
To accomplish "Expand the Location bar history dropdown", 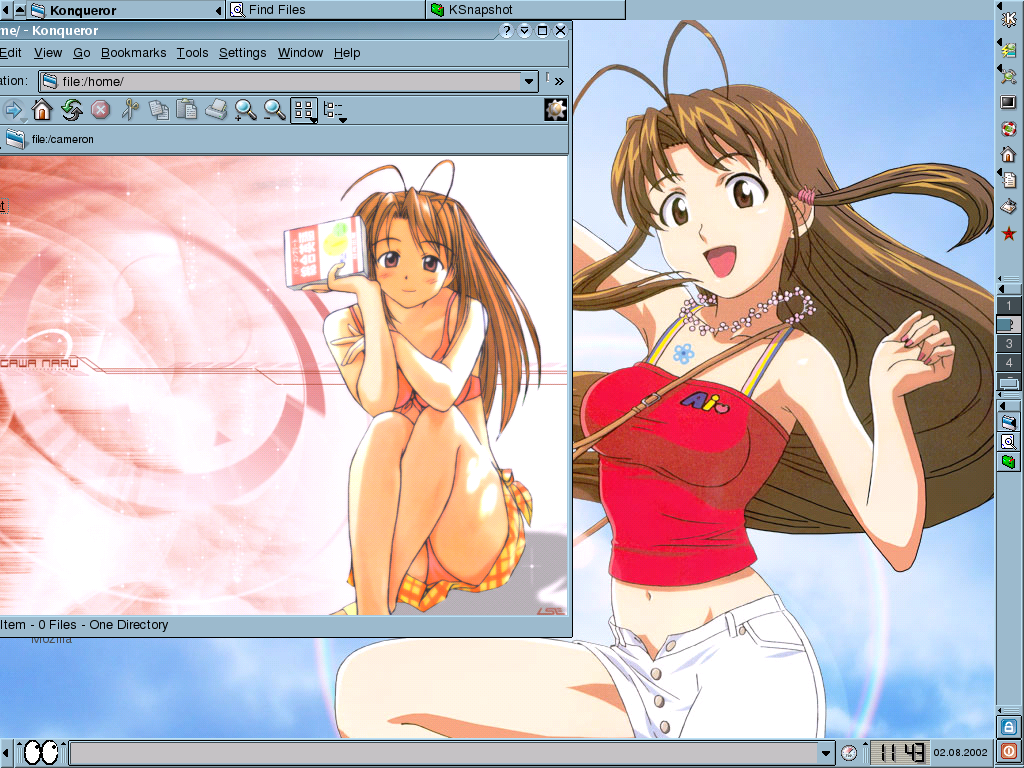I will [x=529, y=82].
